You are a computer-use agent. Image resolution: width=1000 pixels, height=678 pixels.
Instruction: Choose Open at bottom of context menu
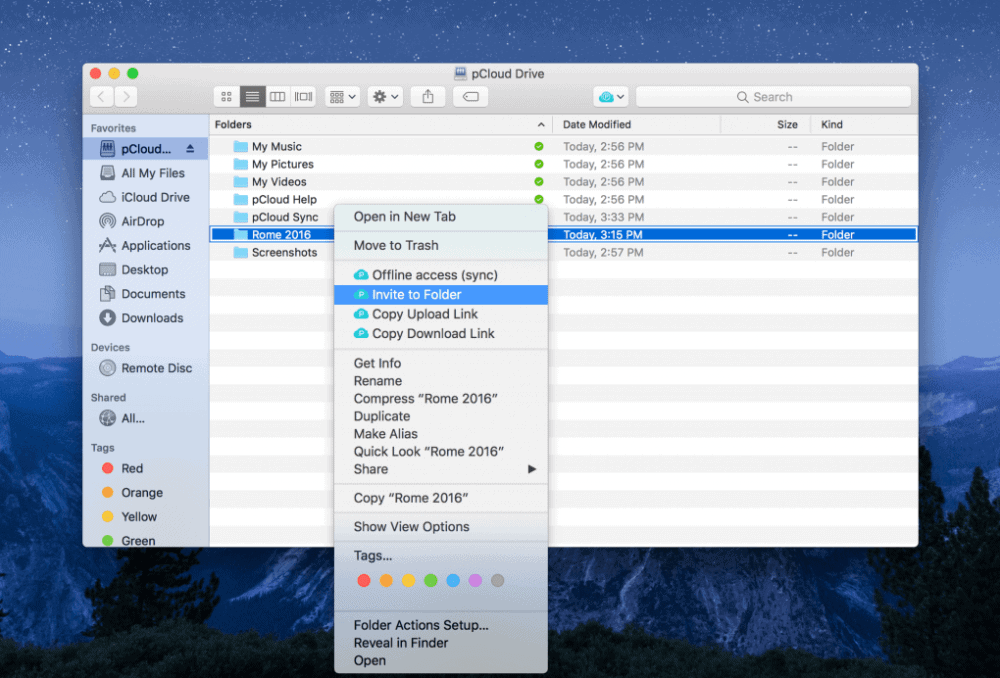[x=441, y=661]
